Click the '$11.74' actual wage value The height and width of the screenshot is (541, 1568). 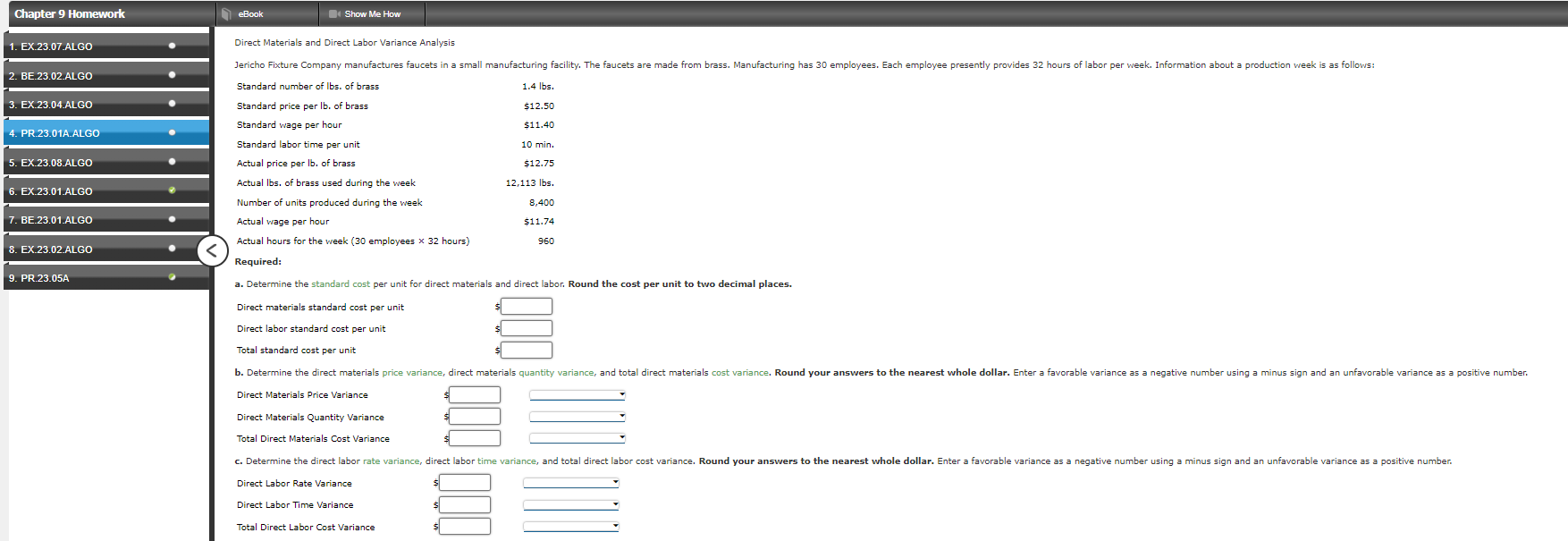pos(539,222)
